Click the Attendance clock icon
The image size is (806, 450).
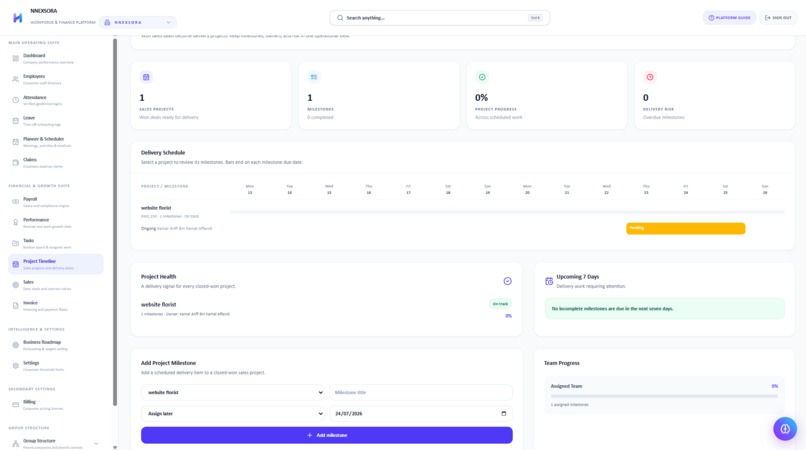click(15, 100)
